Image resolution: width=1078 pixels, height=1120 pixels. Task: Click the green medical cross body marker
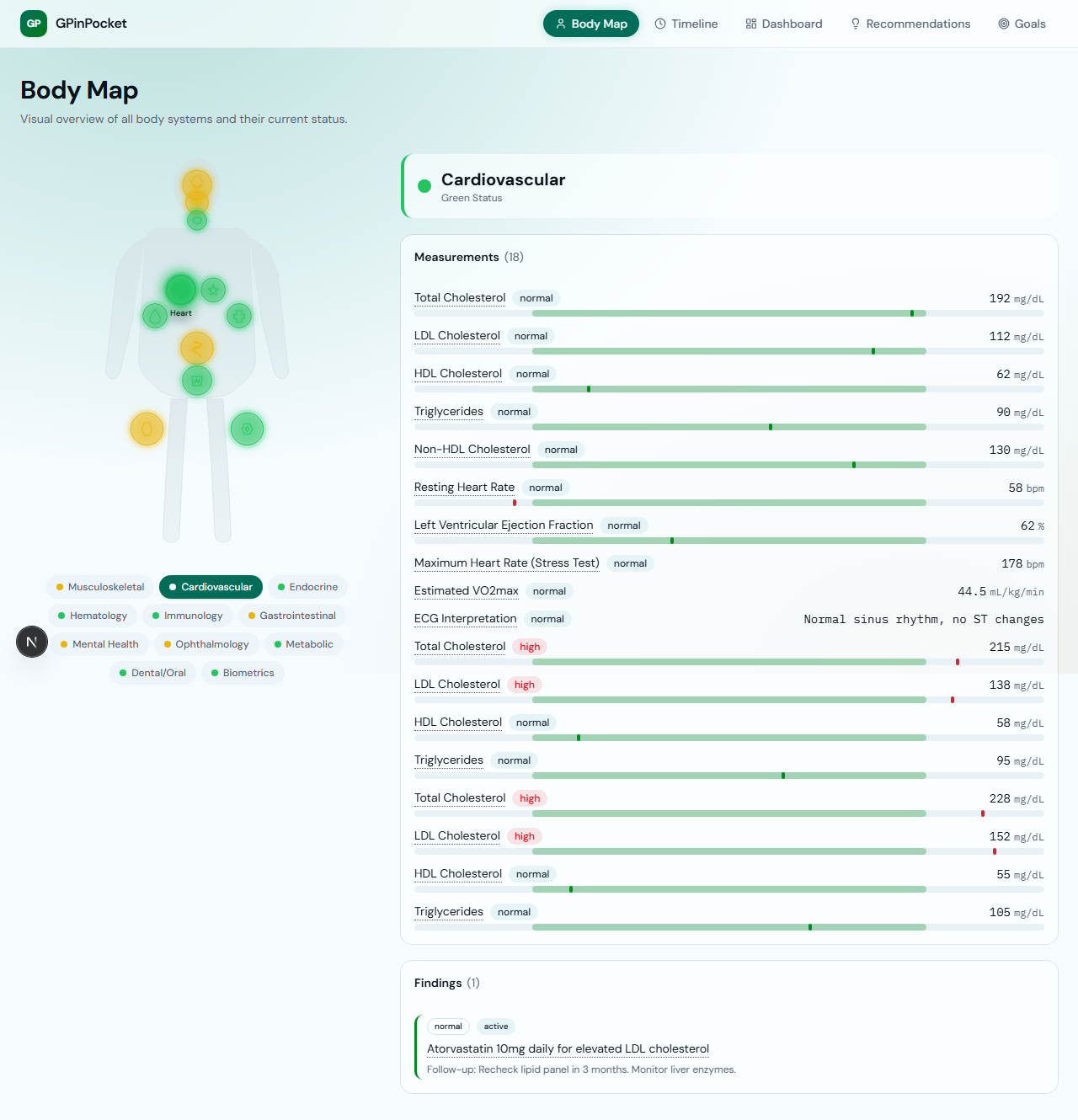tap(239, 316)
